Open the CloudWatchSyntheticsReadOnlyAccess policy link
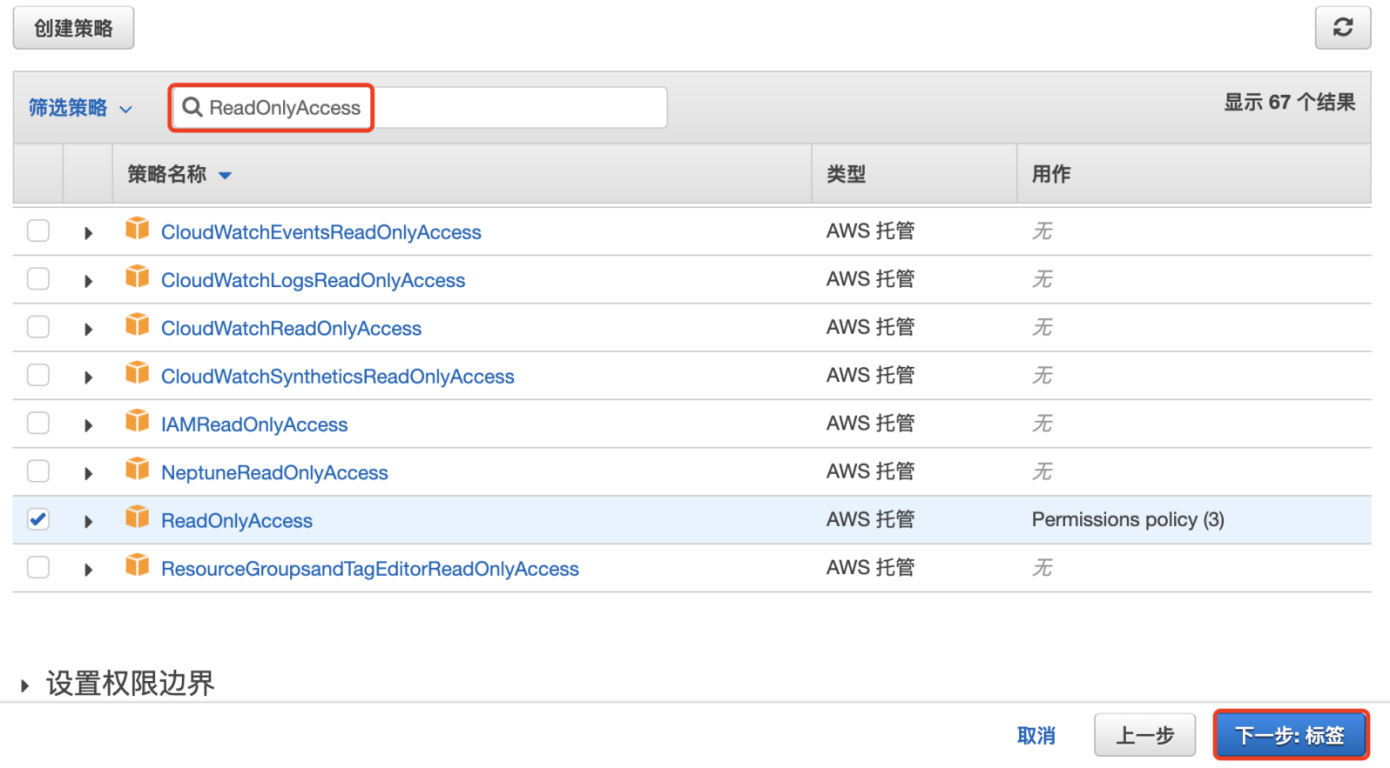 point(338,376)
